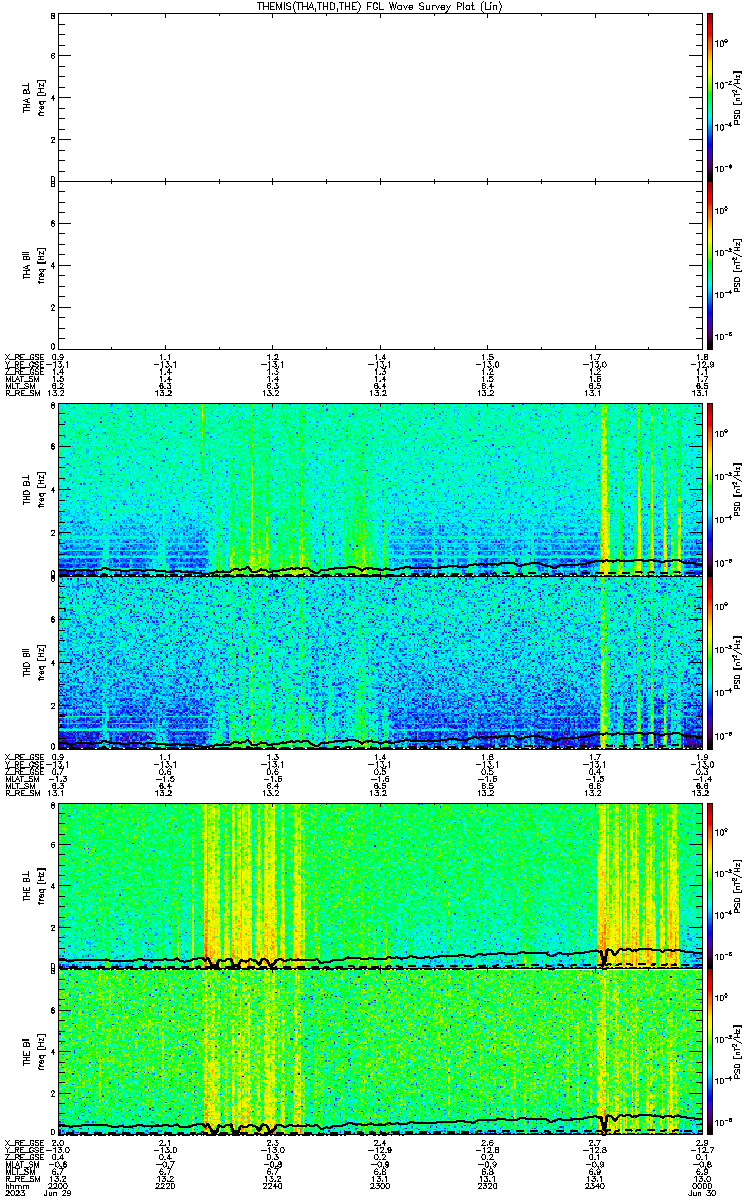Pick the color bar beside THD B-perpendicular panel
The width and height of the screenshot is (750, 1200).
(x=710, y=490)
